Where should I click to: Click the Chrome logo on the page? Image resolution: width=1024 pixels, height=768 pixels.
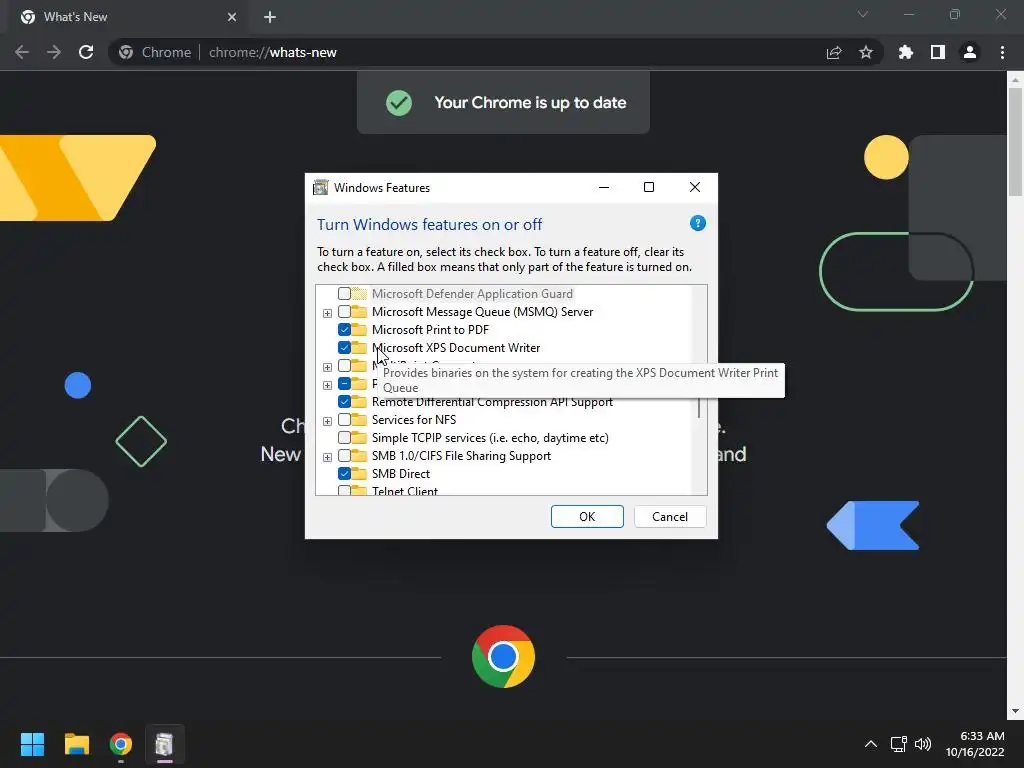coord(503,656)
